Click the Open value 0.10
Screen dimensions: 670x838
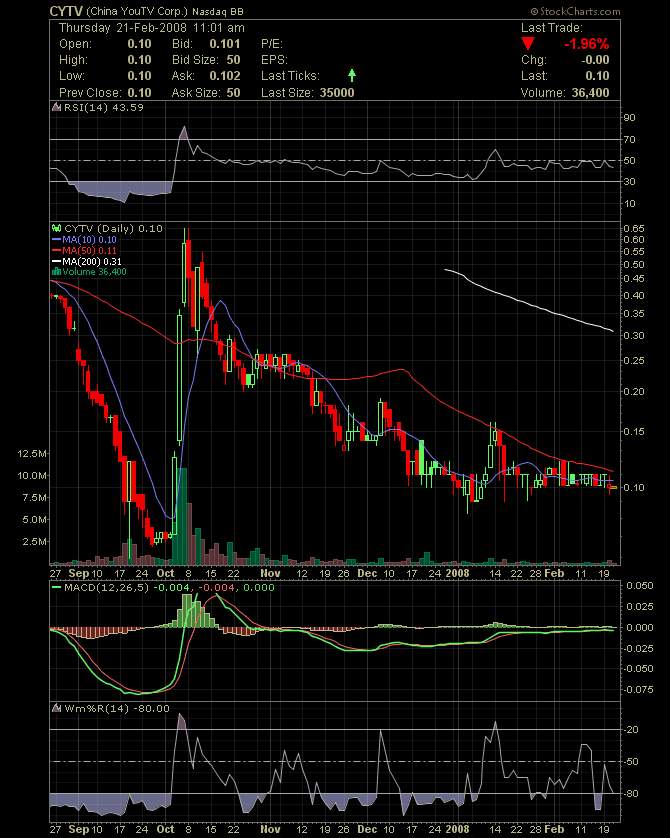tap(139, 44)
